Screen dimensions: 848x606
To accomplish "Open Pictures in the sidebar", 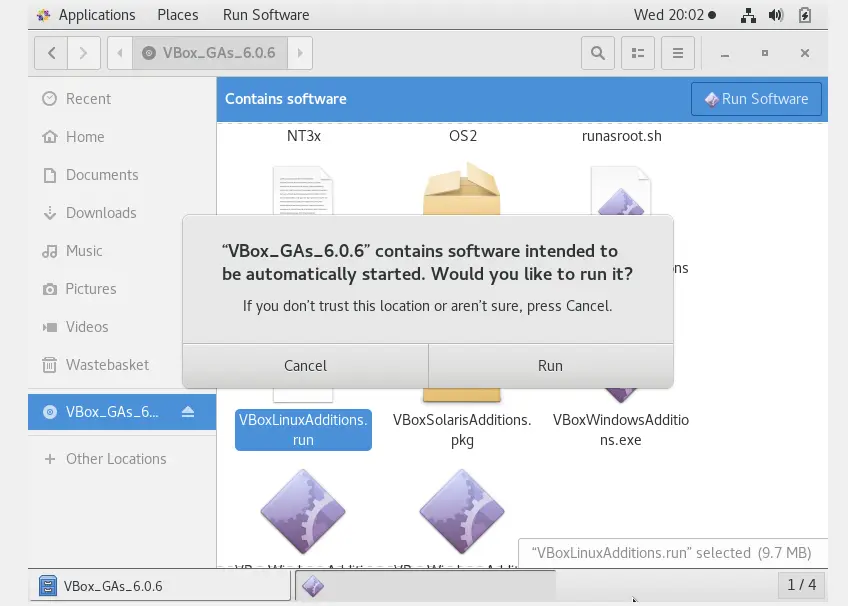I will pos(105,289).
